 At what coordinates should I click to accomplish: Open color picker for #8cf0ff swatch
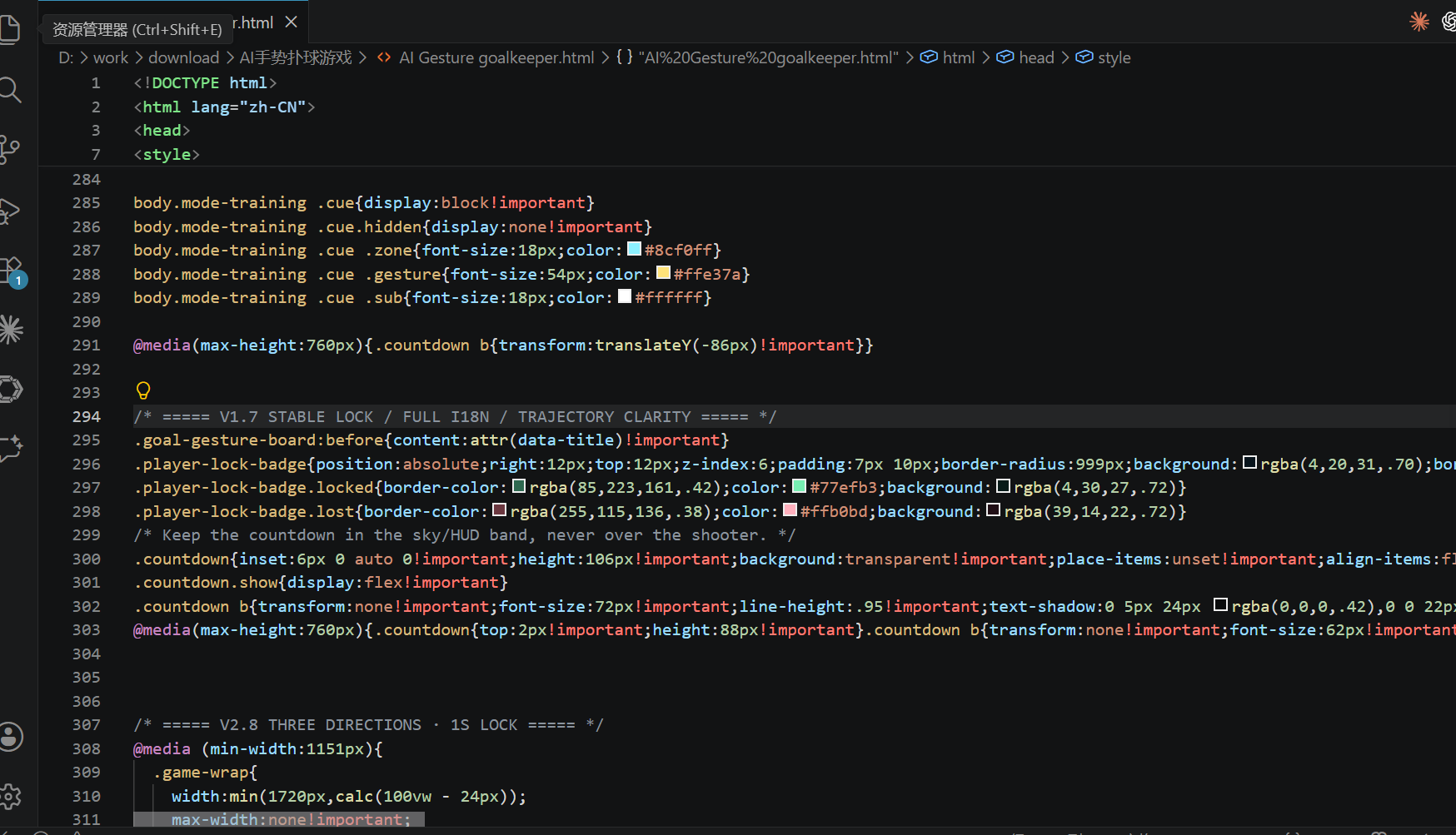pos(634,249)
